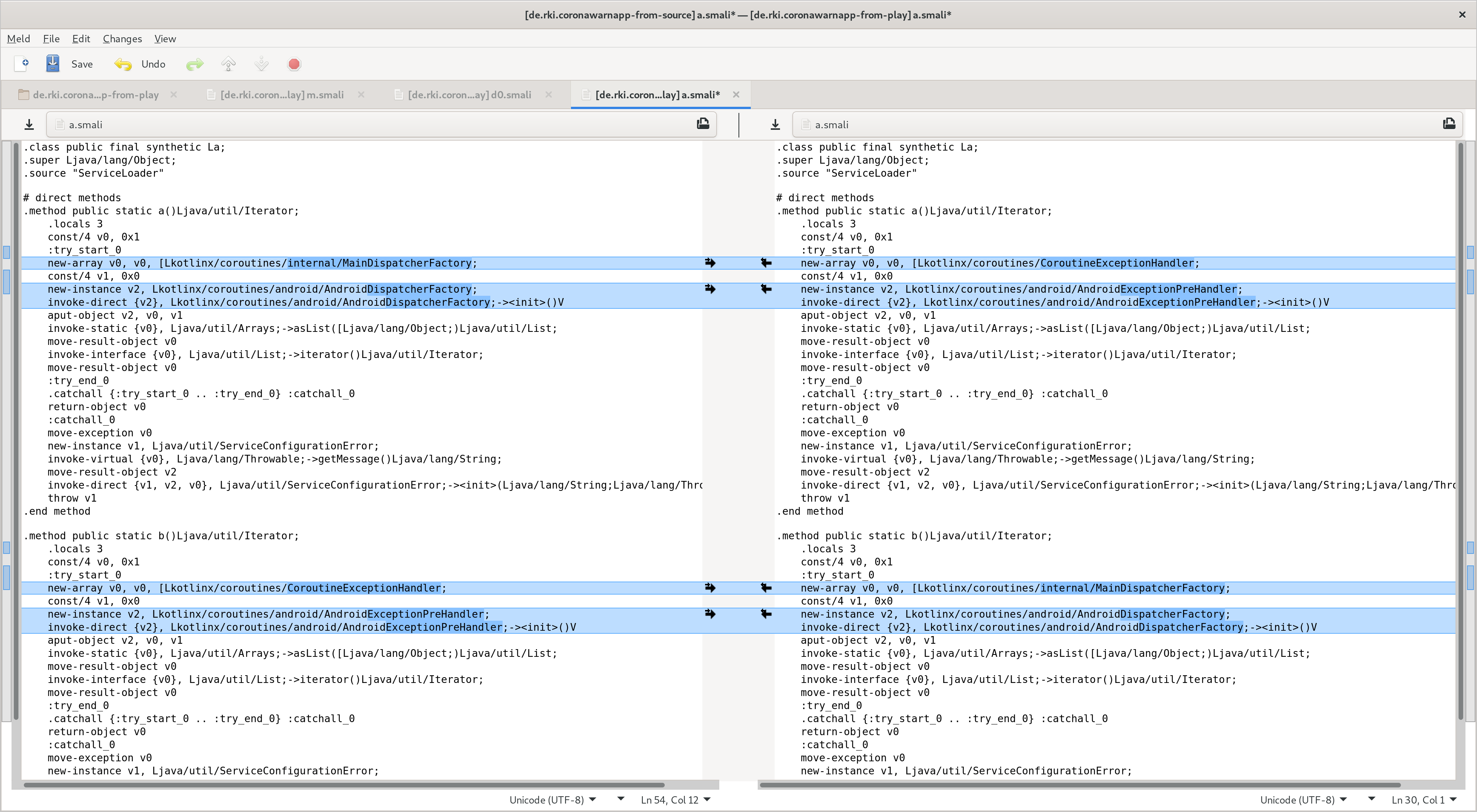Click right pane '# direct methods' comment
This screenshot has height=812, width=1477.
(x=825, y=198)
